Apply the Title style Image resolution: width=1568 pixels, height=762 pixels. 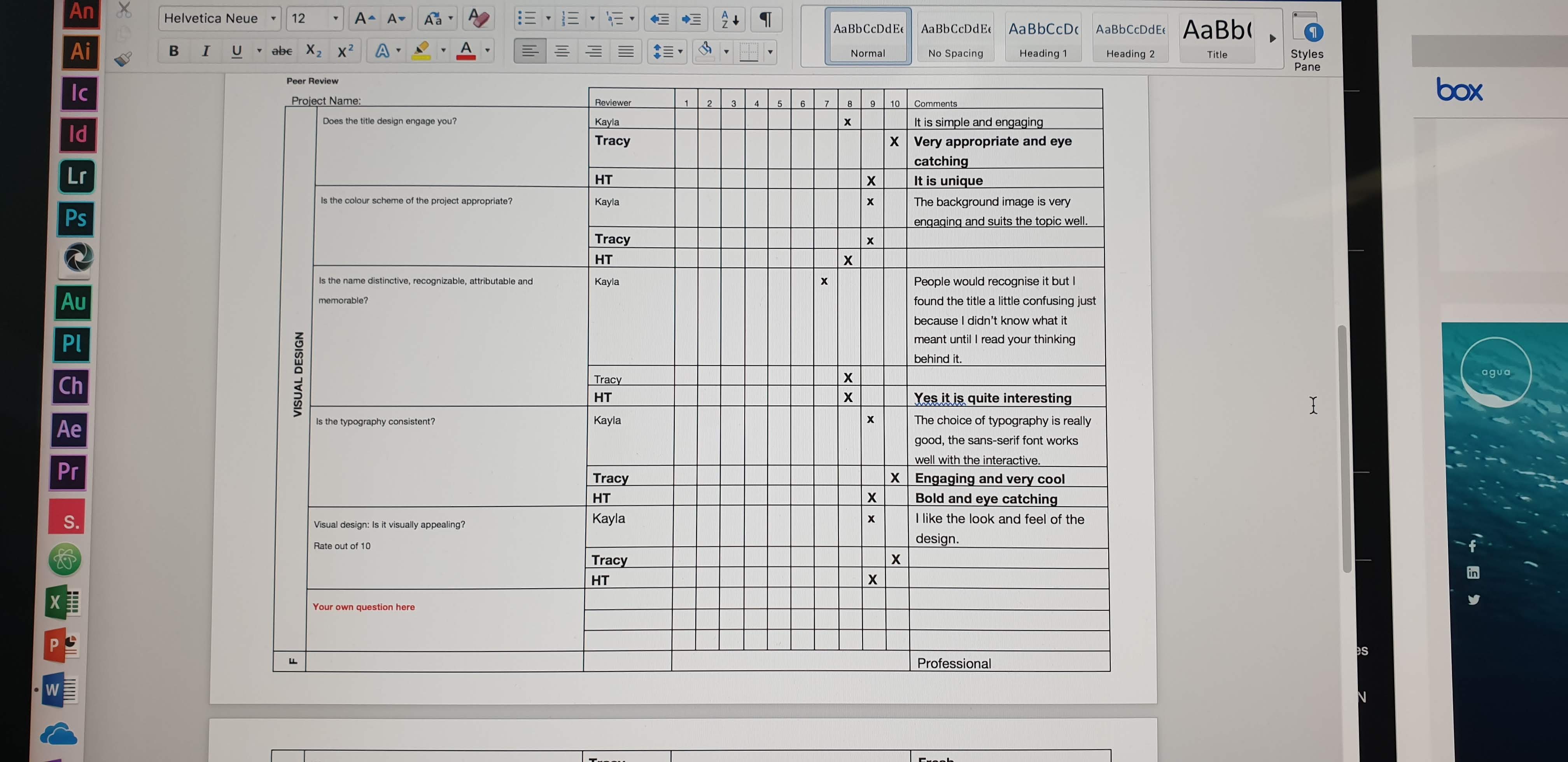[x=1217, y=38]
